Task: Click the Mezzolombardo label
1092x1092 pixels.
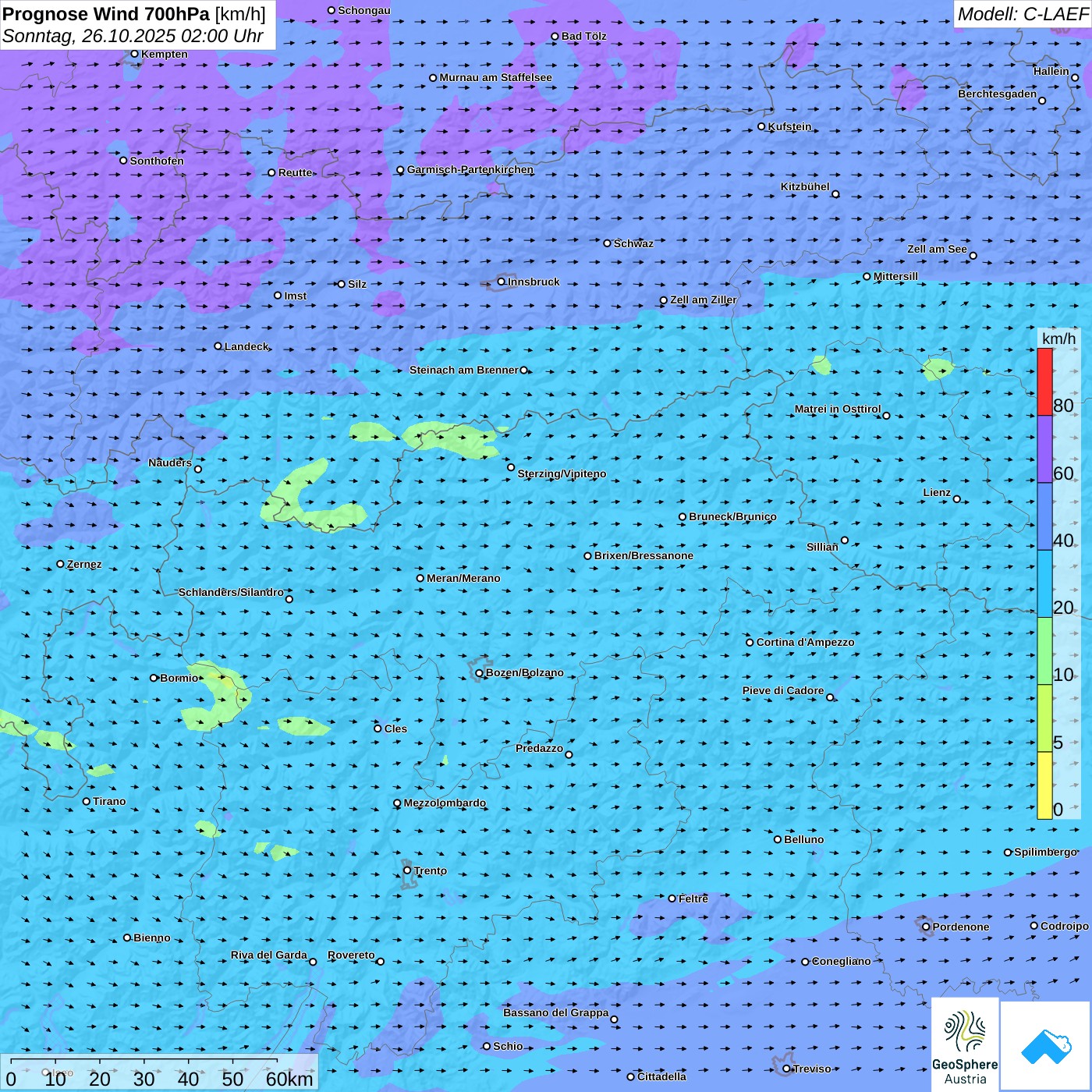Action: tap(445, 803)
